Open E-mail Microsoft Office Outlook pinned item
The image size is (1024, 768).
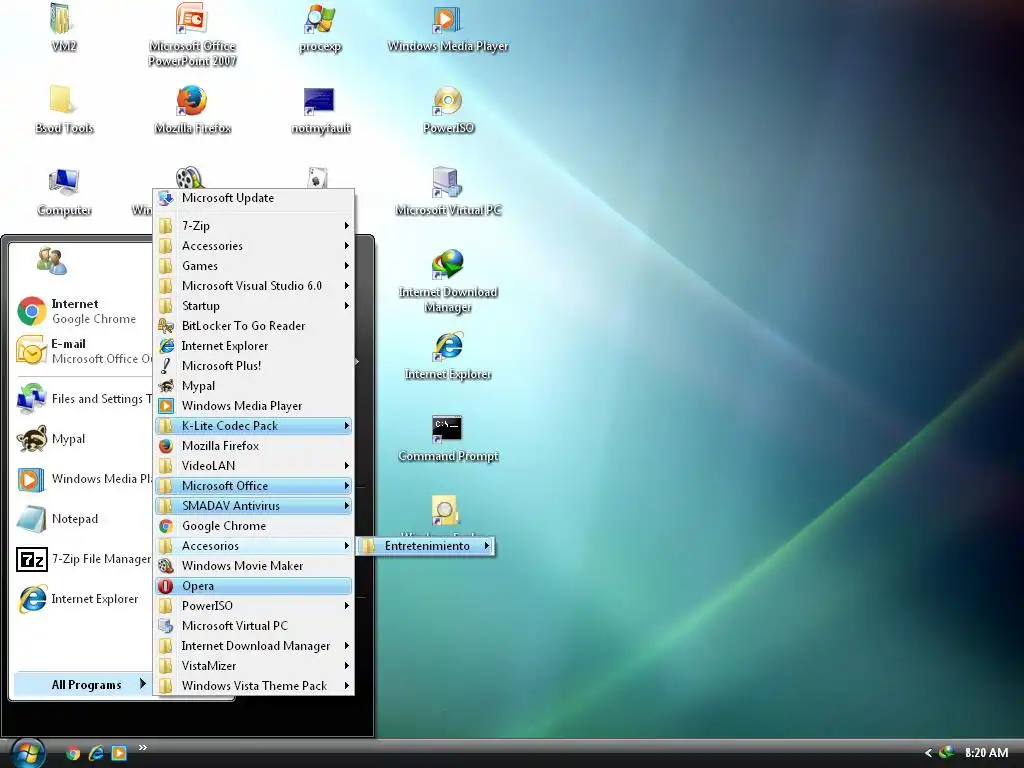84,351
